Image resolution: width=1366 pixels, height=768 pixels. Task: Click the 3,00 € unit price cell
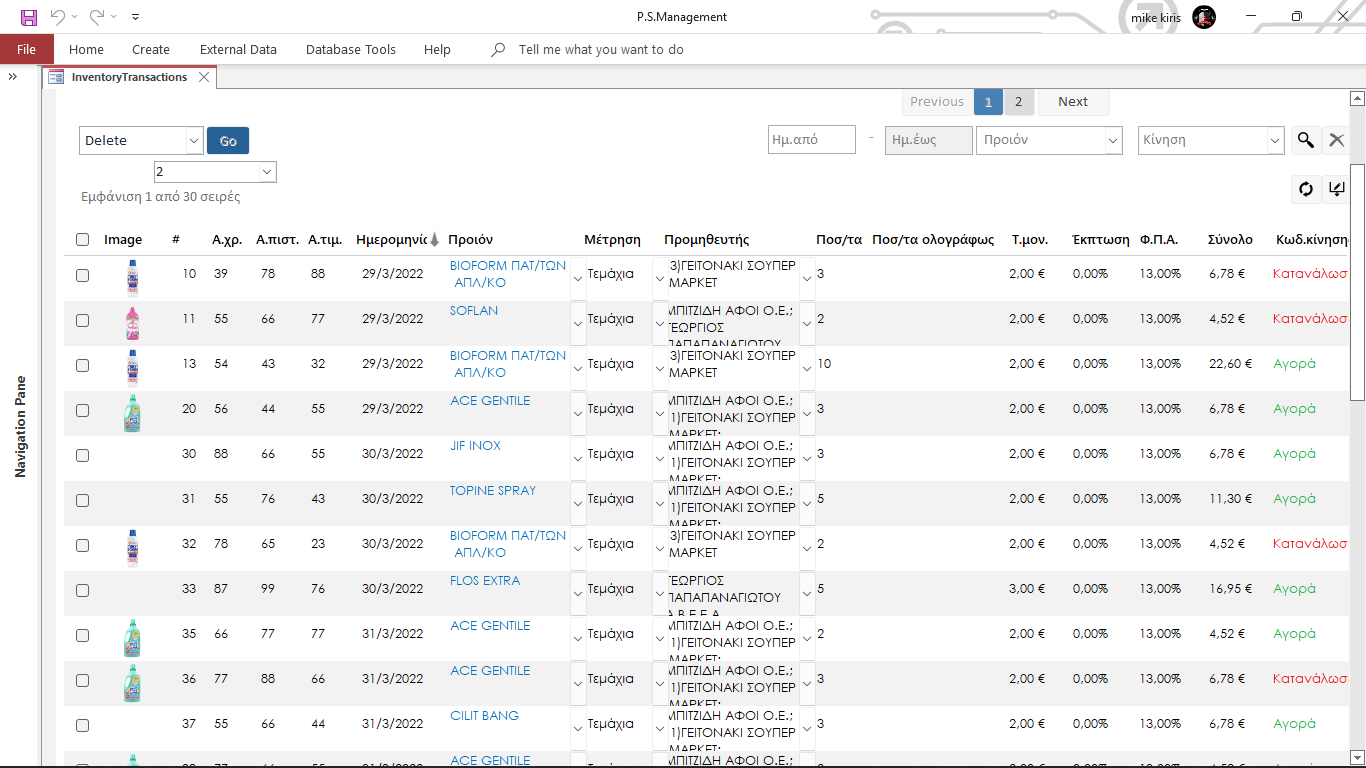(1027, 589)
